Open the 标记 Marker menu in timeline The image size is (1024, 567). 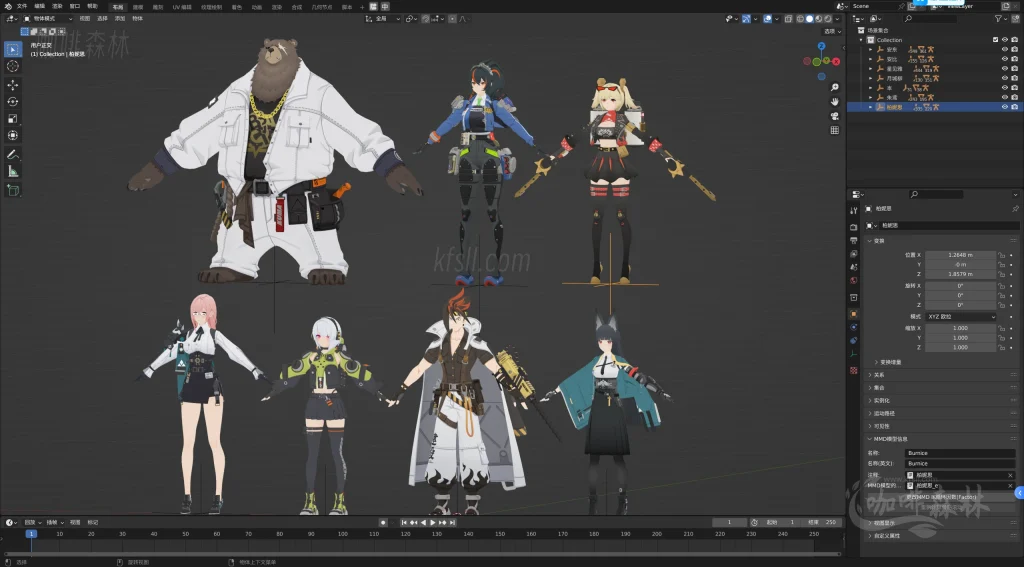(93, 523)
